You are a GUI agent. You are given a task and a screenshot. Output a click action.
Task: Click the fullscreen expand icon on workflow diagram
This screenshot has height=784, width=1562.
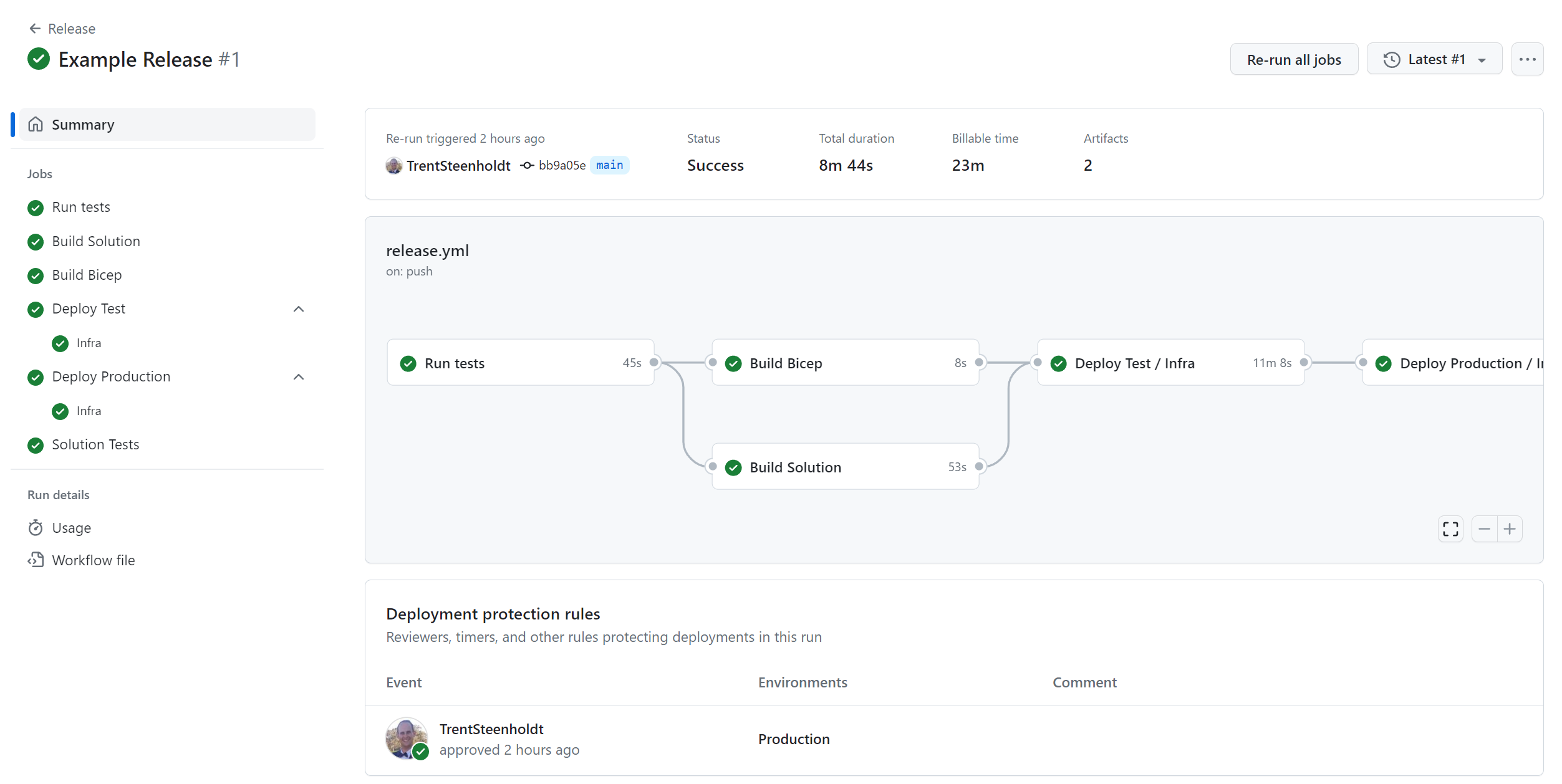pos(1451,528)
